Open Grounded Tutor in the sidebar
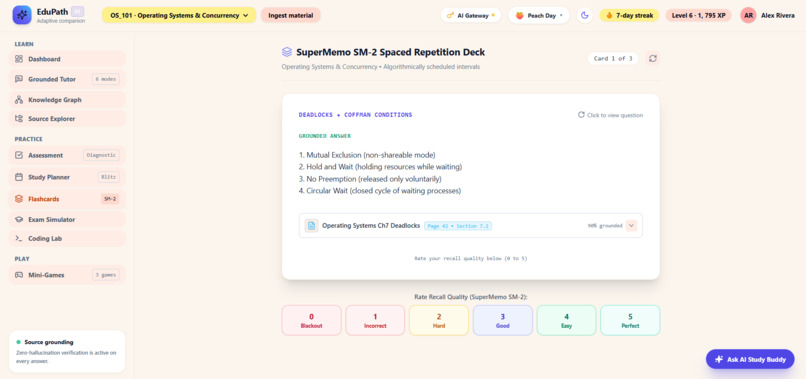Viewport: 806px width, 379px height. [x=67, y=79]
